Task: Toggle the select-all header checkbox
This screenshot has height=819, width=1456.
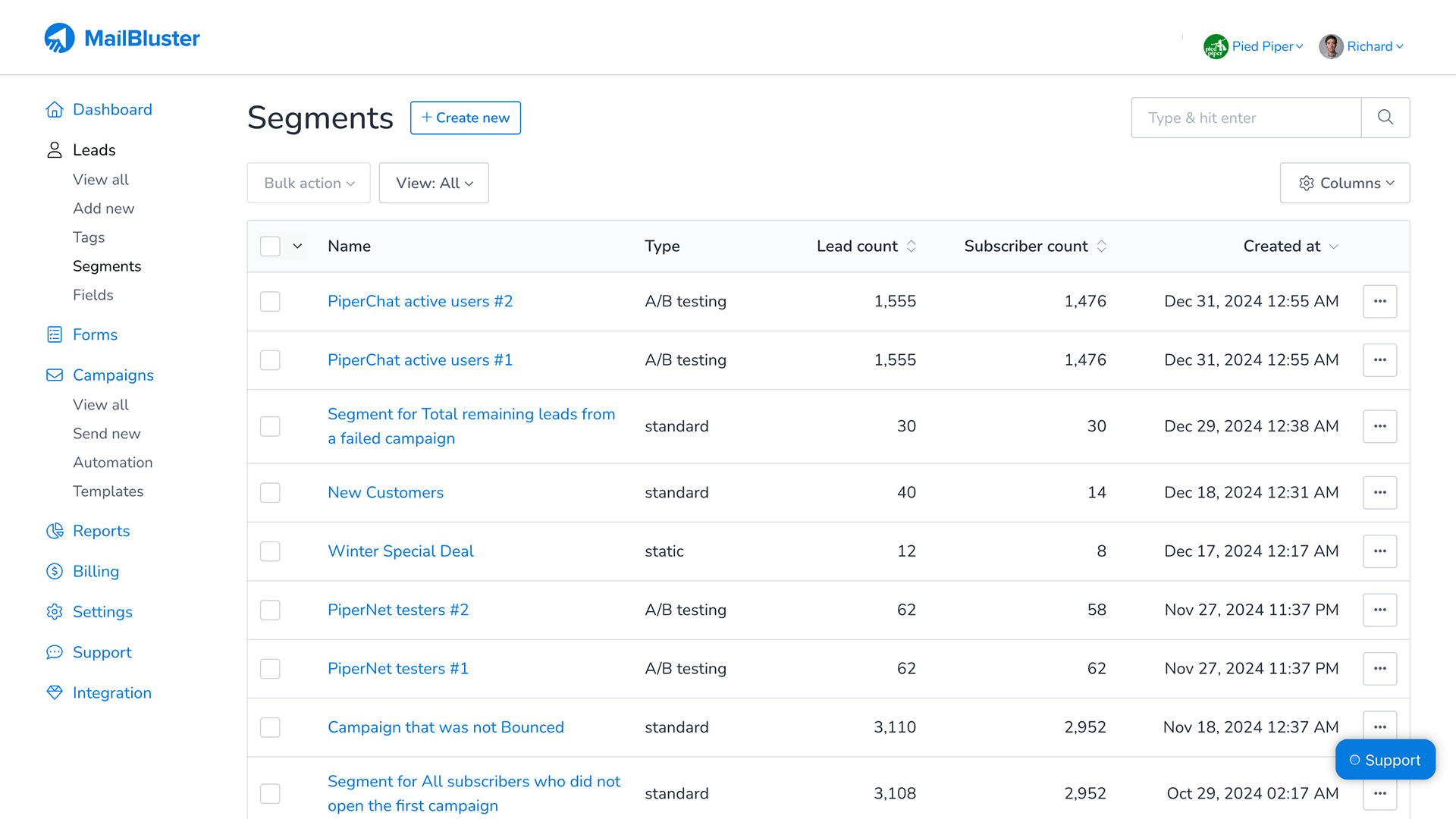Action: 270,246
